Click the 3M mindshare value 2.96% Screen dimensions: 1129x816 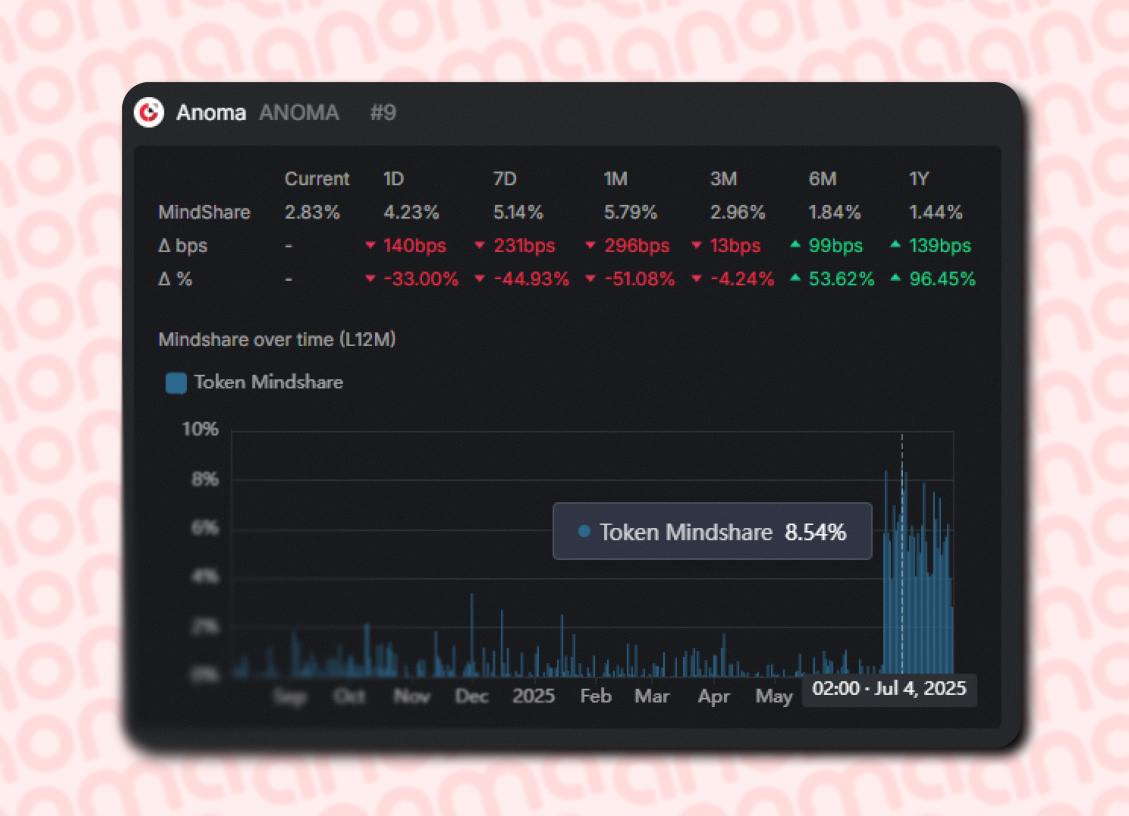pos(738,212)
